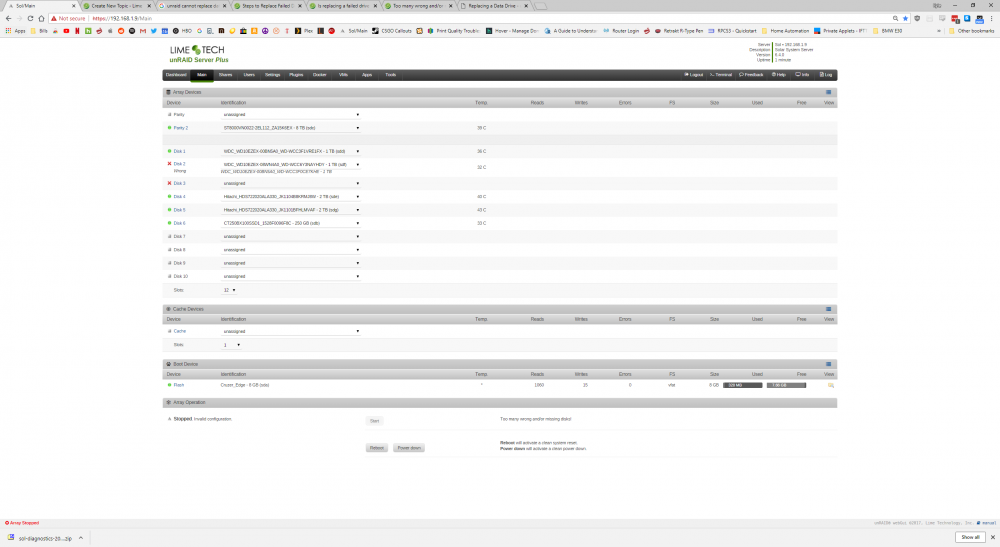Open the Disk 3 unassigned dropdown
Screen dimensions: 1000x547
[x=291, y=183]
